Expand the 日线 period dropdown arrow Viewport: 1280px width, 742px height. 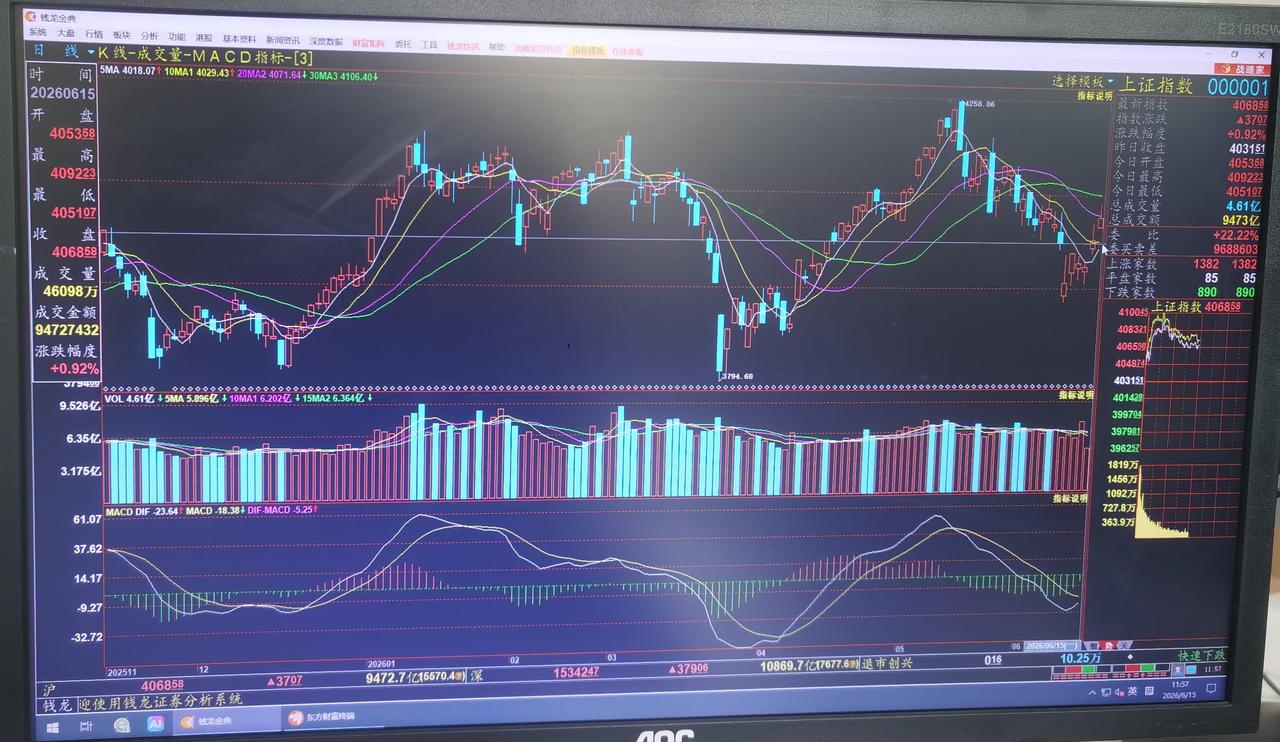pos(90,52)
